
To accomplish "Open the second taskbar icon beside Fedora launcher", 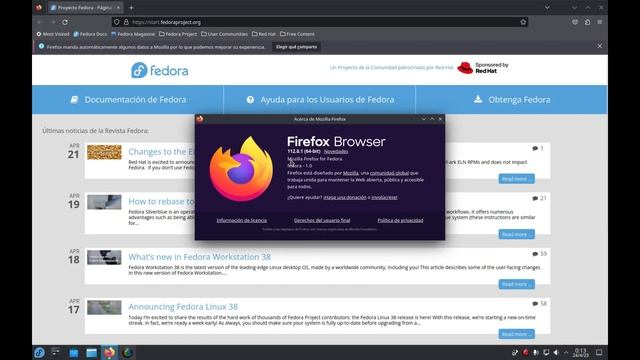I will [56, 352].
